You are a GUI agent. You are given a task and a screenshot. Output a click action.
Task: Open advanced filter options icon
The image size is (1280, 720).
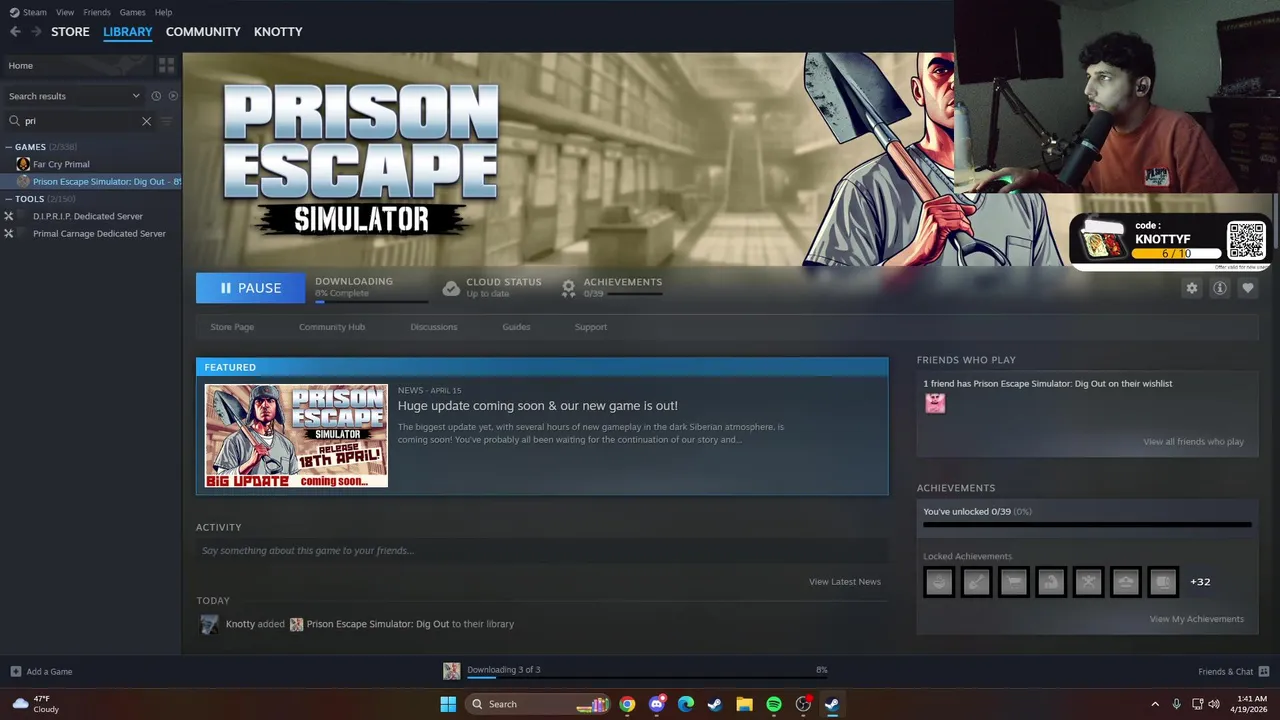tap(166, 121)
